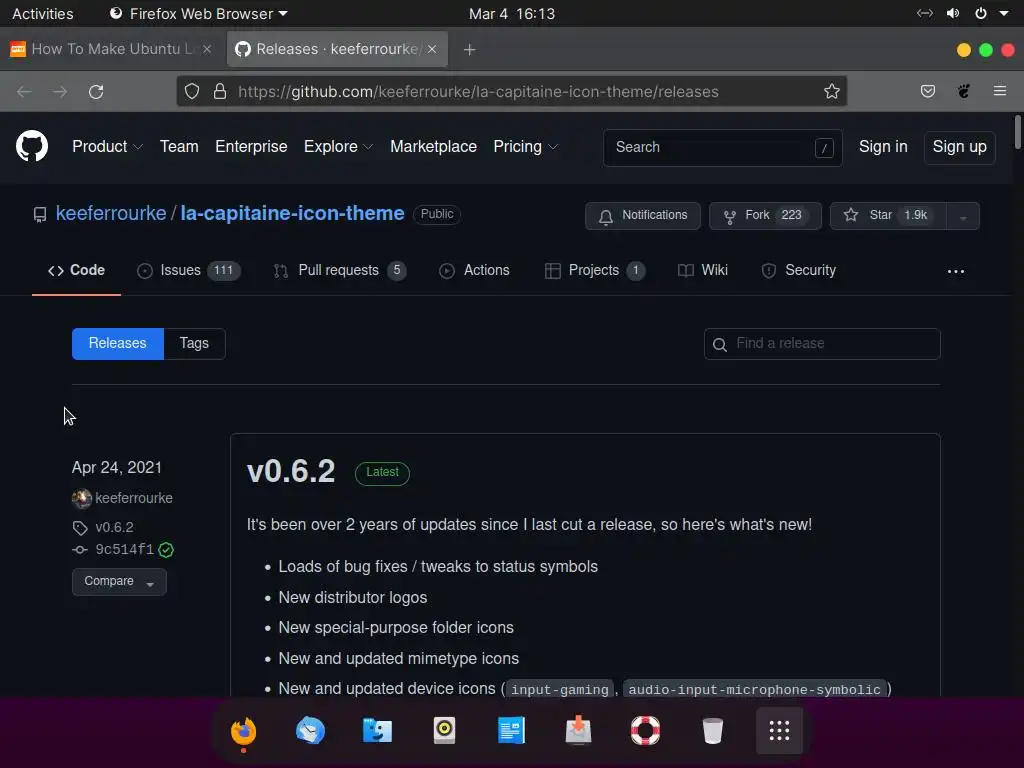
Task: Open the Projects tab
Action: 594,270
